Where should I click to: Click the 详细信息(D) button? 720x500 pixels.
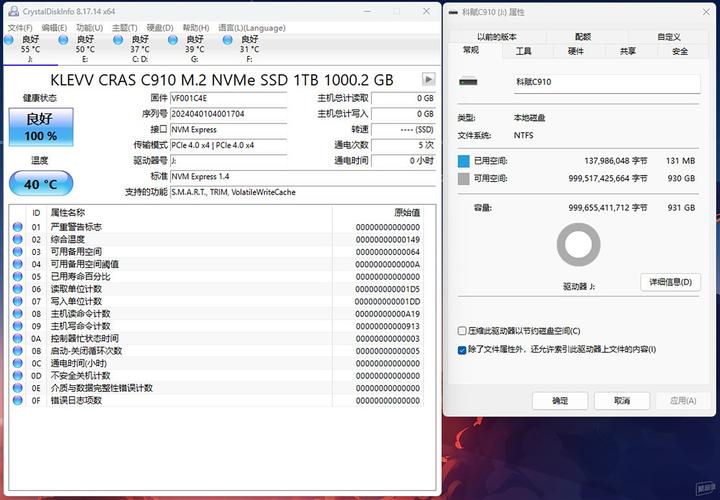click(670, 282)
